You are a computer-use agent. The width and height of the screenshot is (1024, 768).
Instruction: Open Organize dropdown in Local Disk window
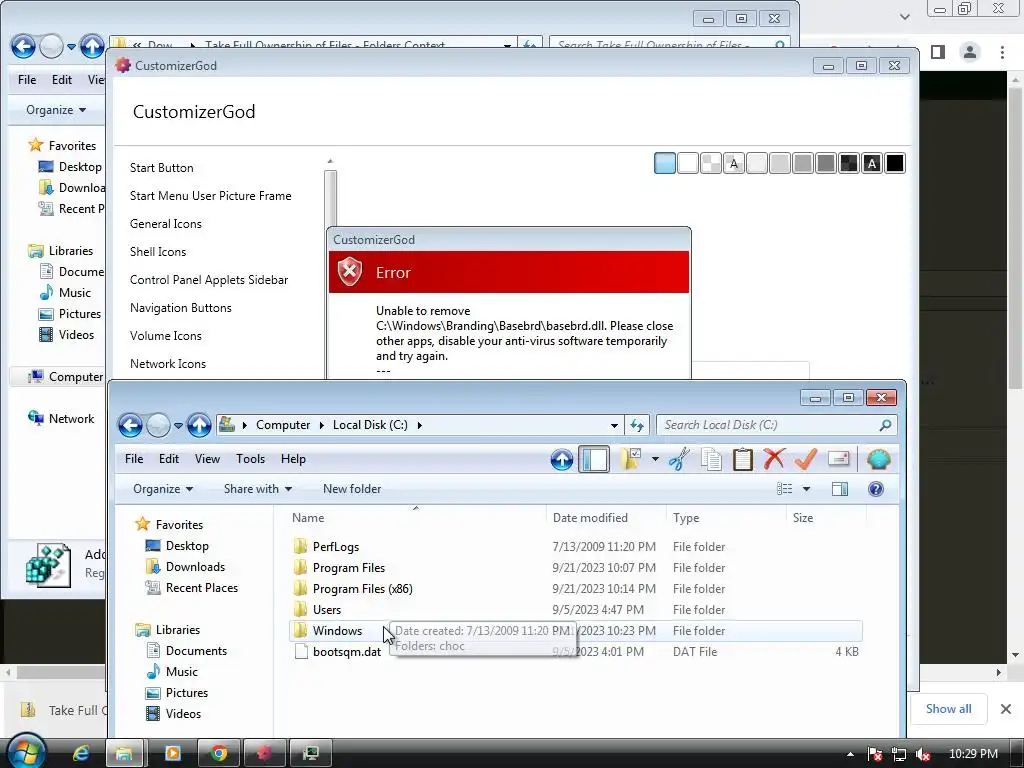click(x=163, y=488)
